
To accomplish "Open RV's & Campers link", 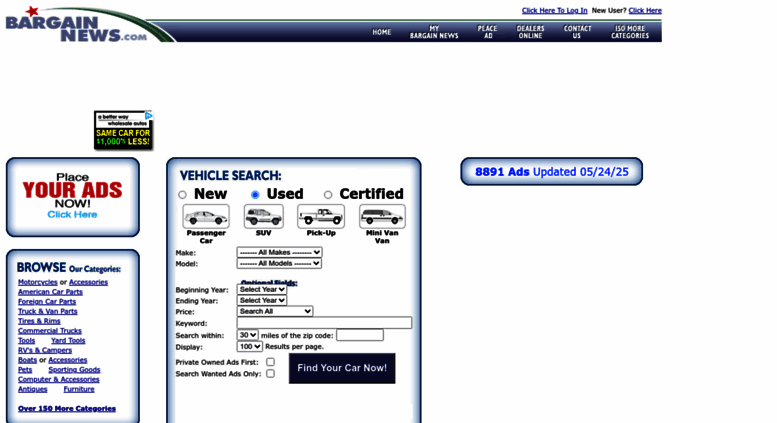I will click(45, 350).
